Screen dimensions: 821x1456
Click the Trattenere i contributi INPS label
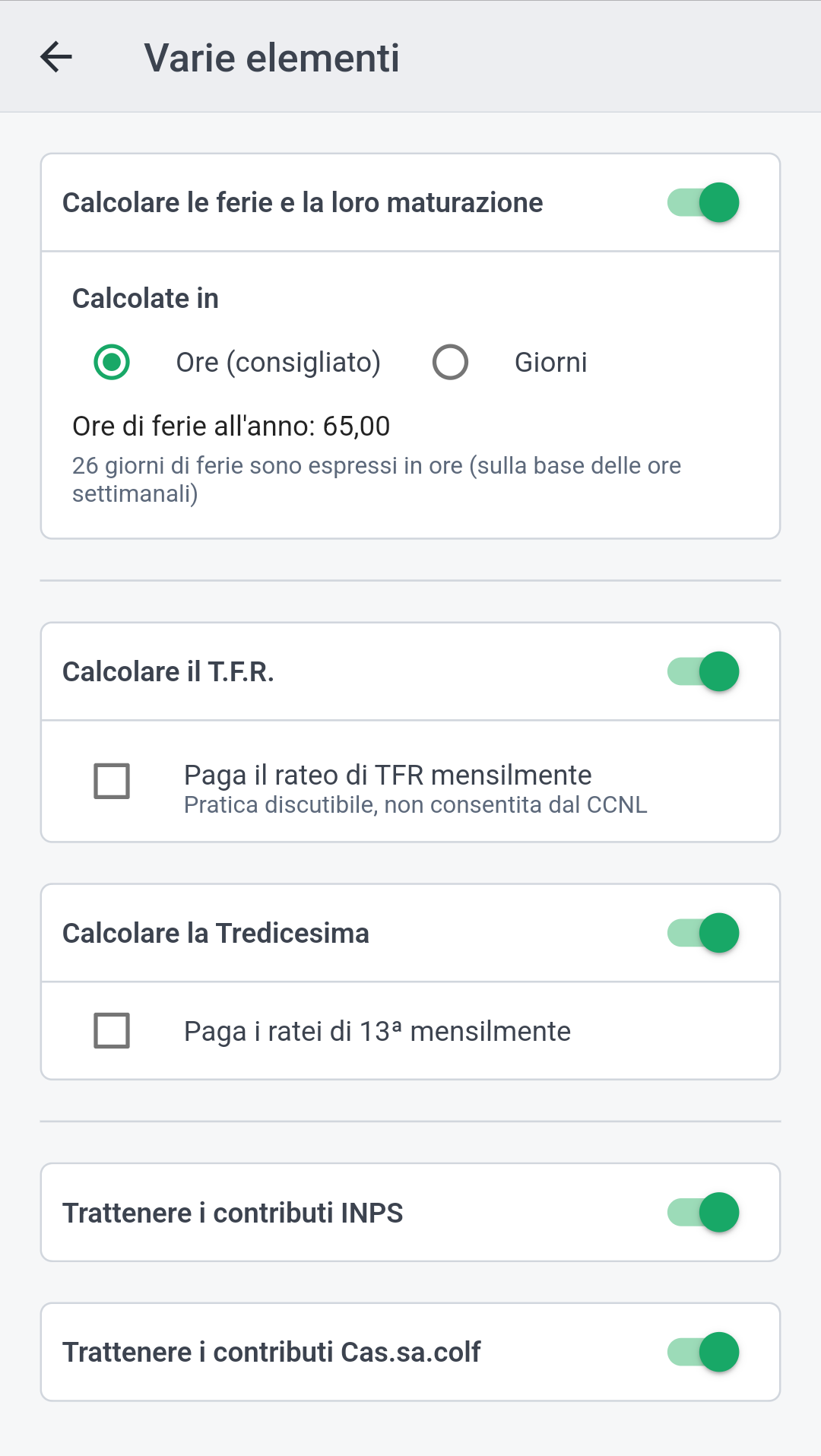[x=233, y=1213]
